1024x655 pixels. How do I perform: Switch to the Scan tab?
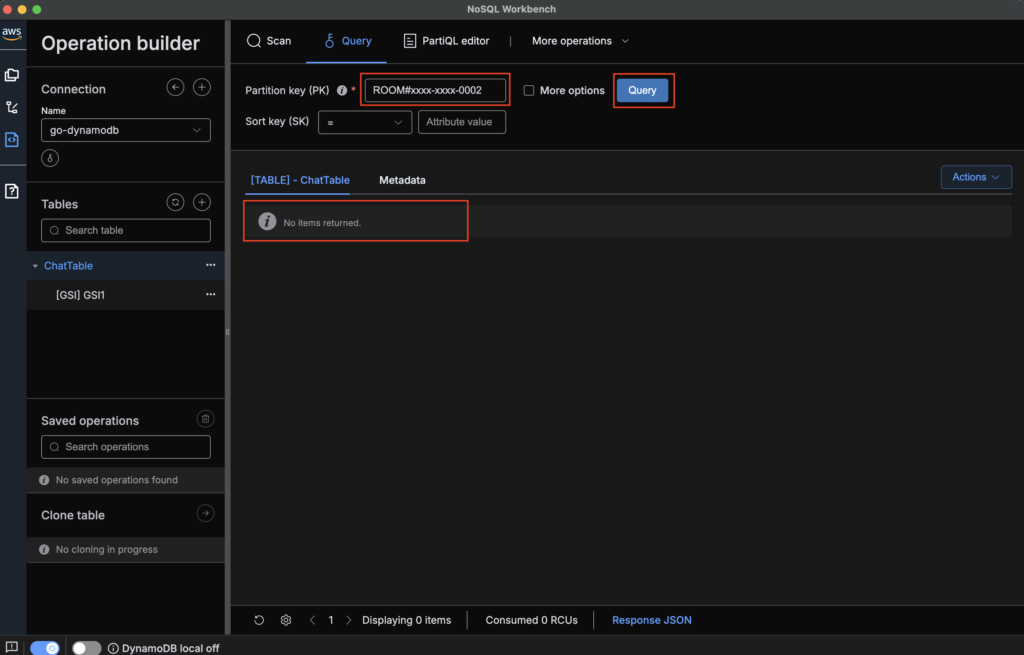[x=269, y=41]
